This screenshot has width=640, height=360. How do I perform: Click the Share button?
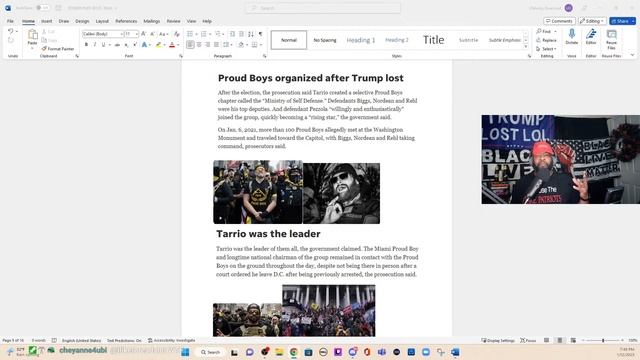point(622,21)
